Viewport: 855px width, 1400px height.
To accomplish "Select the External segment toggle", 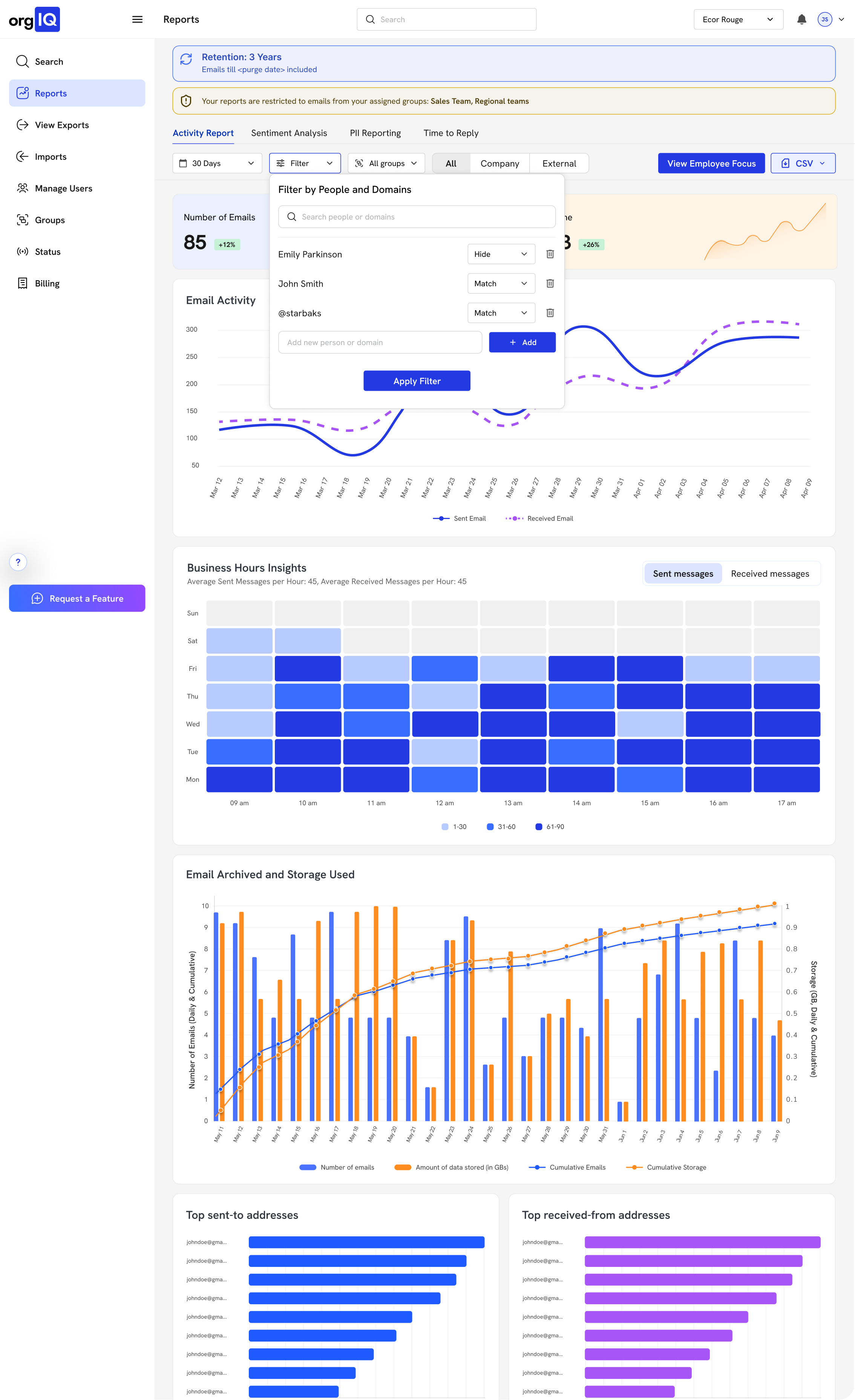I will 558,164.
